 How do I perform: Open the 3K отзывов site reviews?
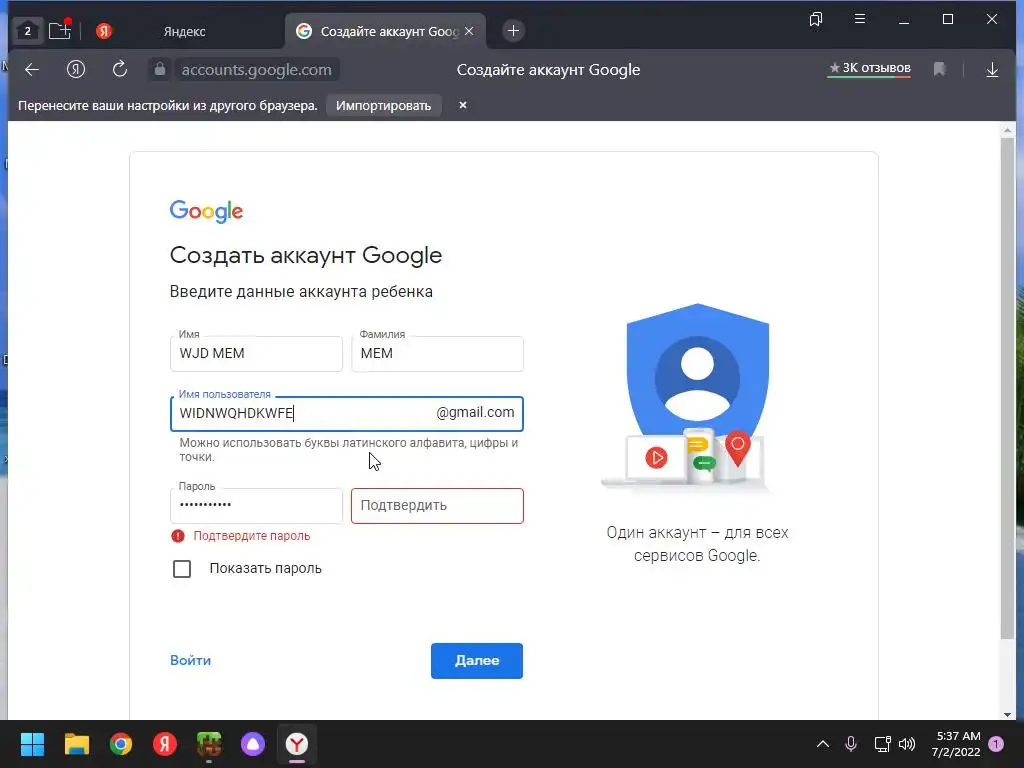coord(869,68)
